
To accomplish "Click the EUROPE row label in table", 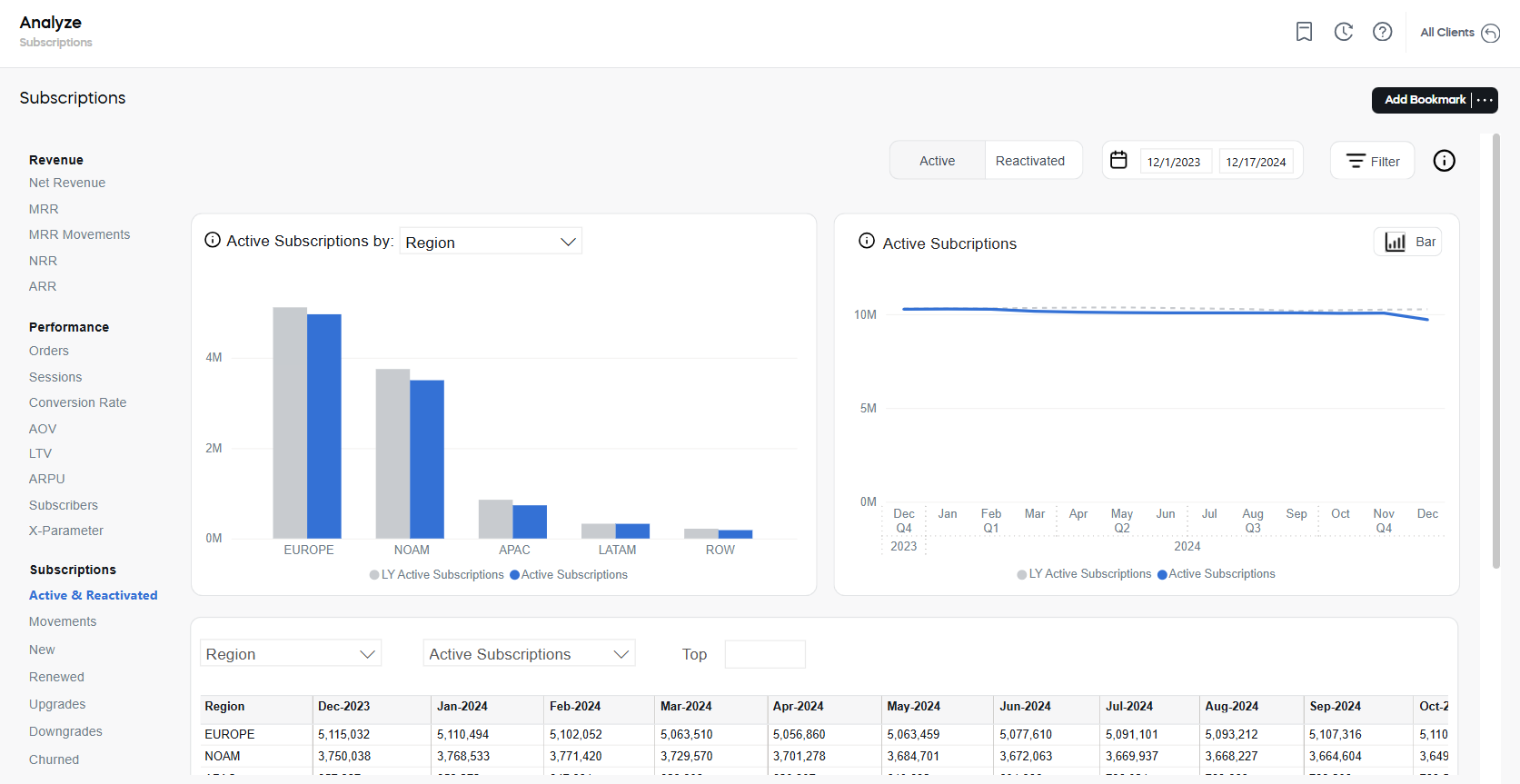I will tap(230, 734).
